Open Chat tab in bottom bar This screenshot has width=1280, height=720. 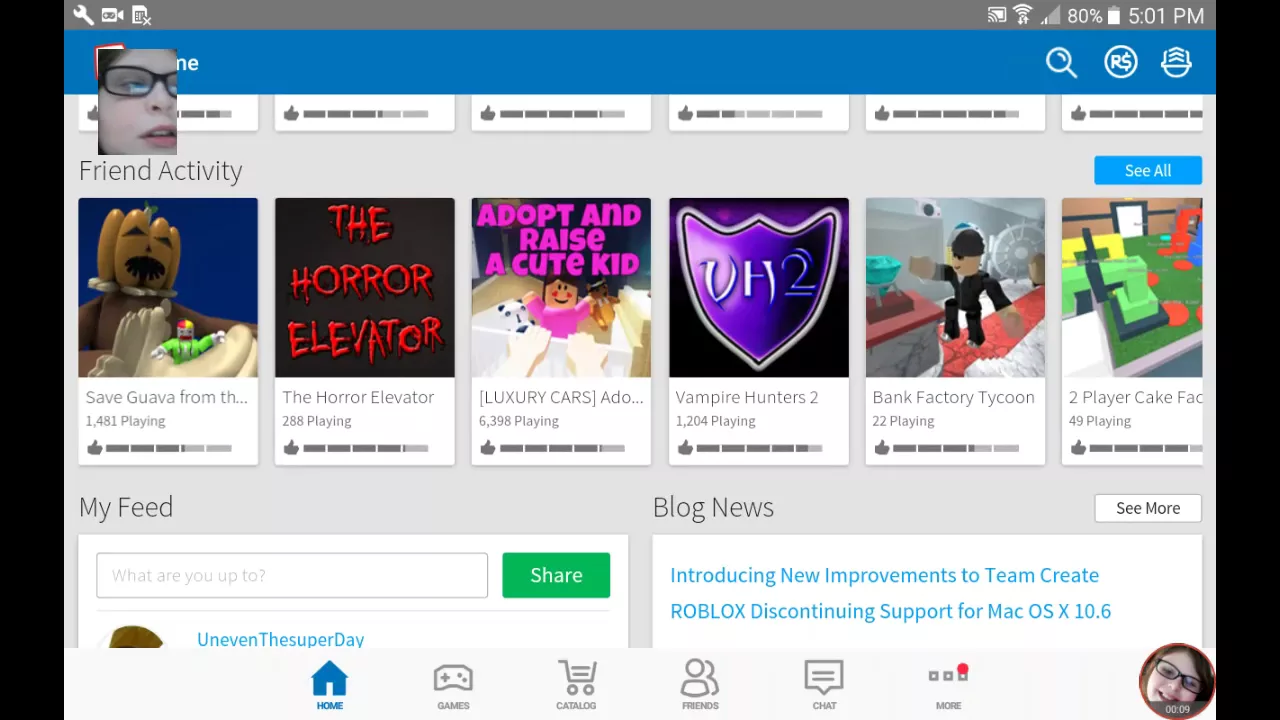pos(824,686)
